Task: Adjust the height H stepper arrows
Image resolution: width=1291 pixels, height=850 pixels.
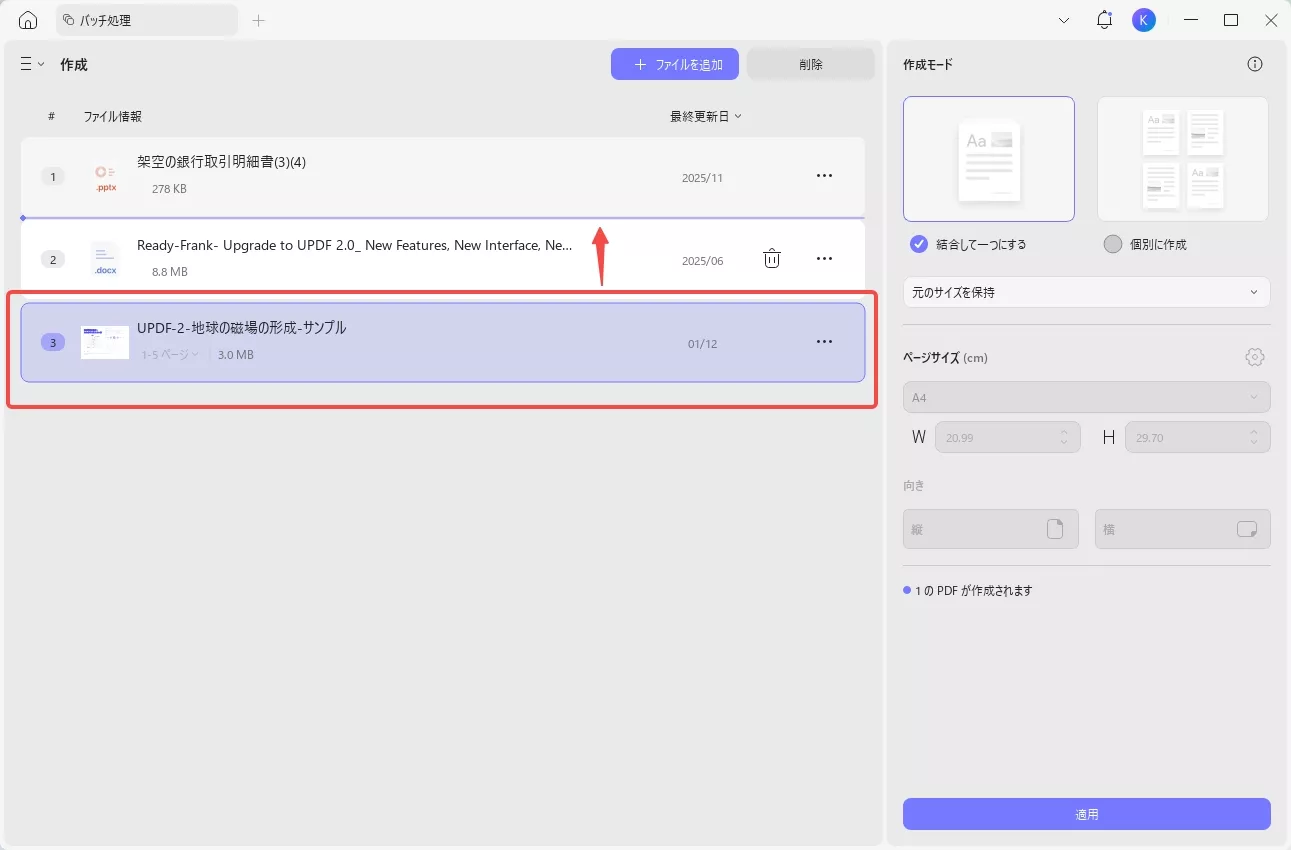Action: point(1254,437)
